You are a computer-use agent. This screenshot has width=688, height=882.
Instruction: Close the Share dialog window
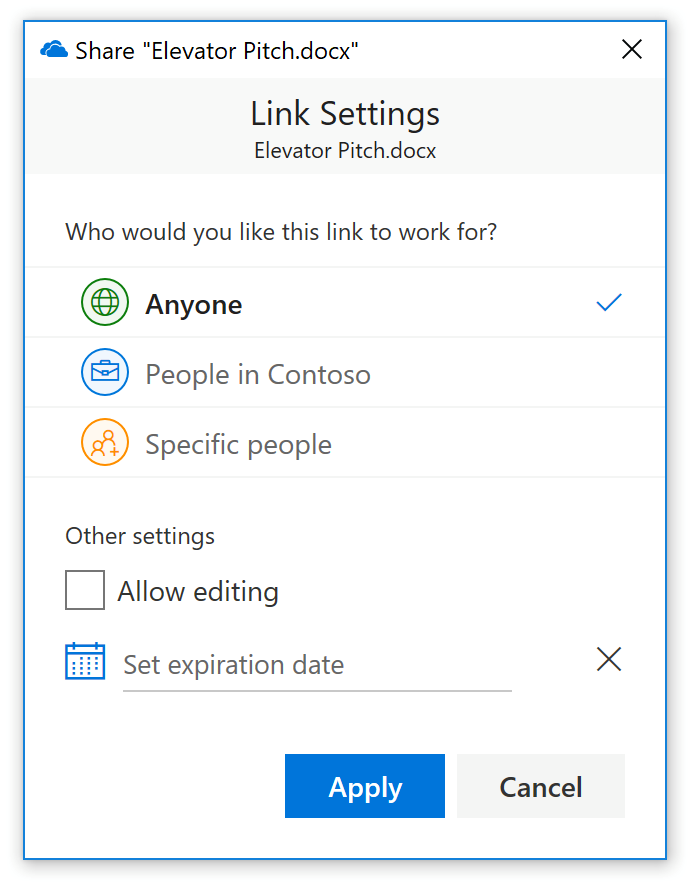[x=632, y=50]
